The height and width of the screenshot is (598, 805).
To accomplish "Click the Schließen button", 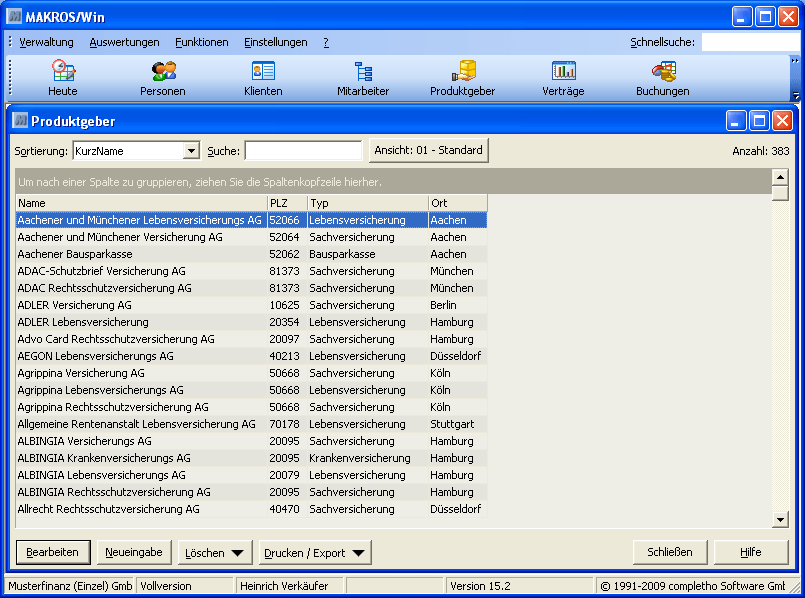I will point(669,552).
